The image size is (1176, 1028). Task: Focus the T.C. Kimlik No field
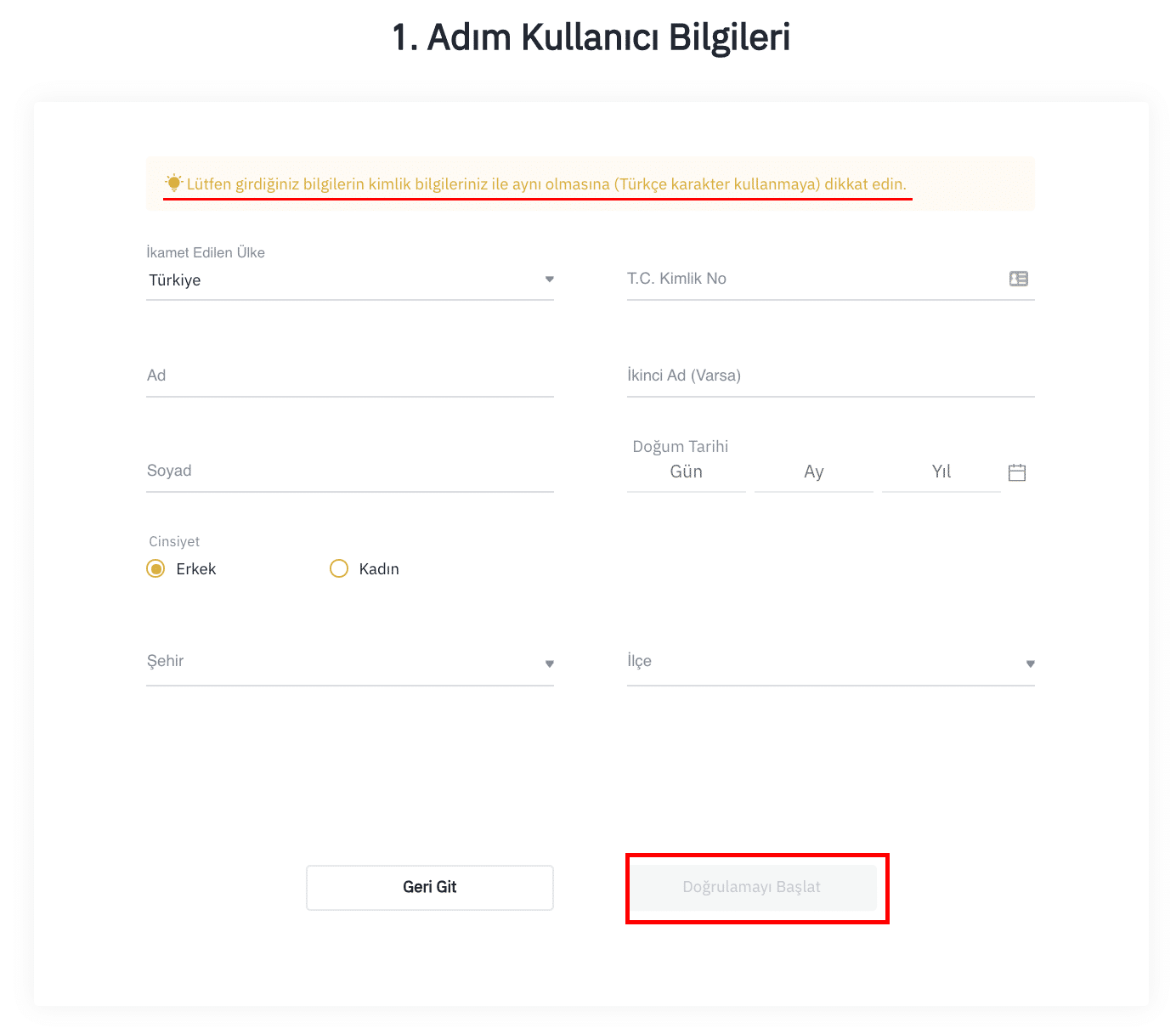click(811, 279)
